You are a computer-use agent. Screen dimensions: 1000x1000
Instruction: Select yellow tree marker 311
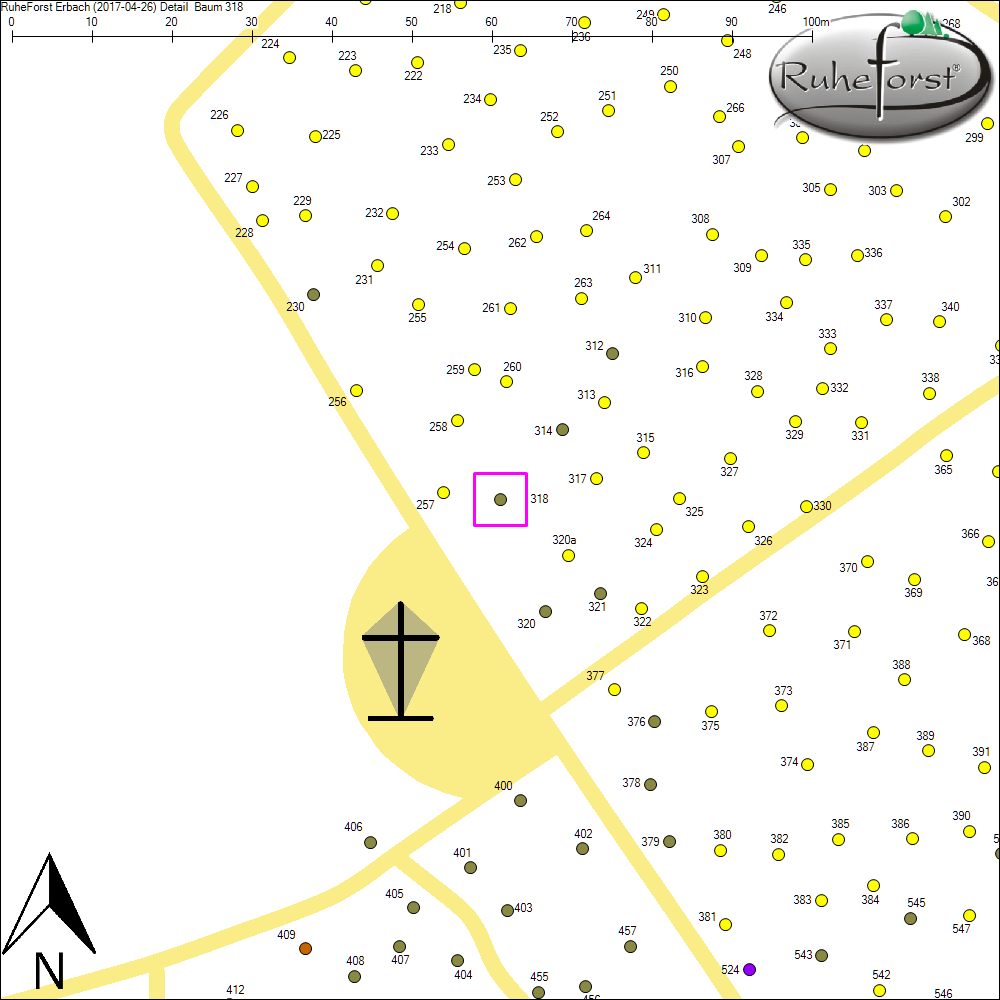point(635,277)
